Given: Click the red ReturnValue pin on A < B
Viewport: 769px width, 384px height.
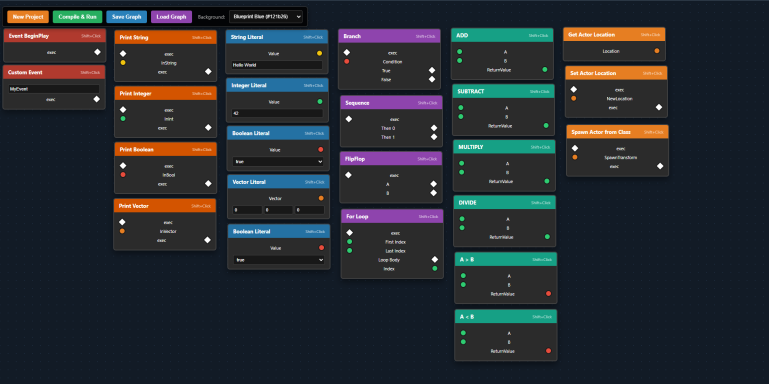Looking at the screenshot, I should pos(548,351).
